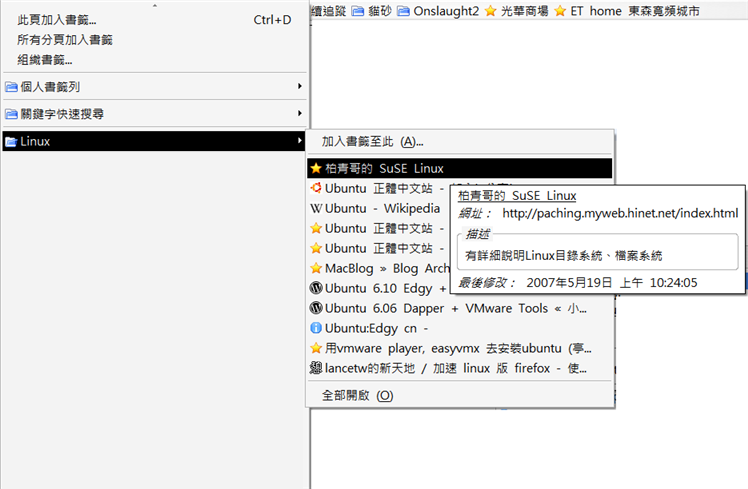This screenshot has height=489, width=748.
Task: Click the folder icon beside 貓砂 in bookmarks toolbar
Action: click(358, 11)
